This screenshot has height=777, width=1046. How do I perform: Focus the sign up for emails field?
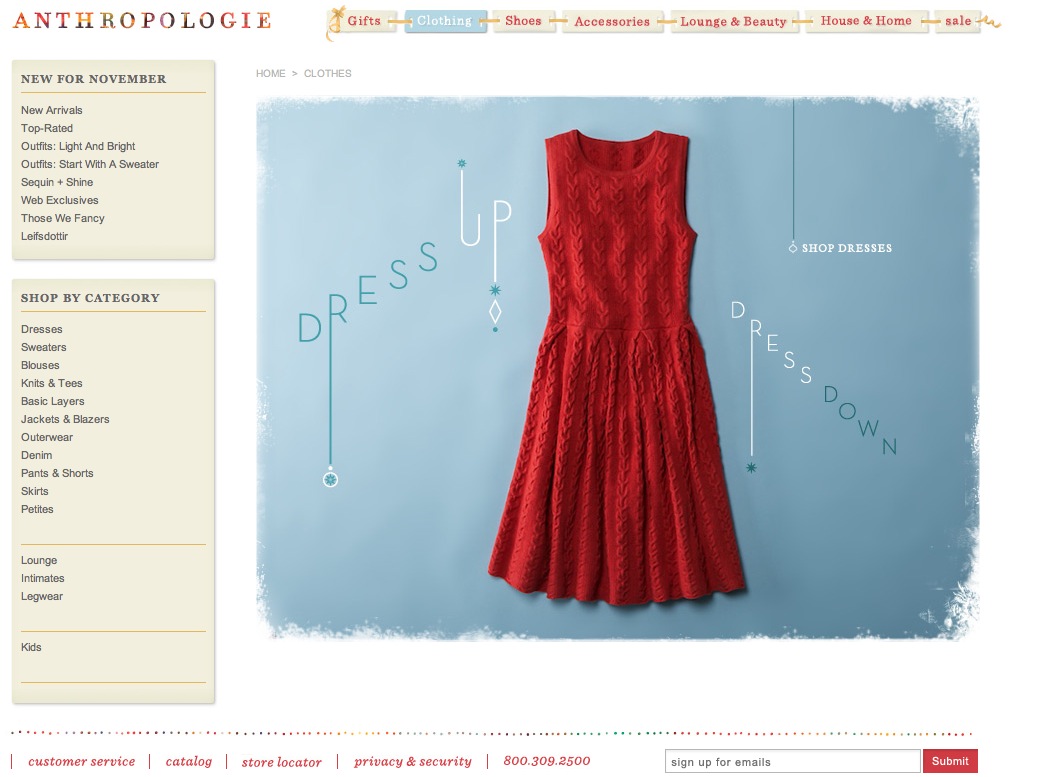coord(792,762)
